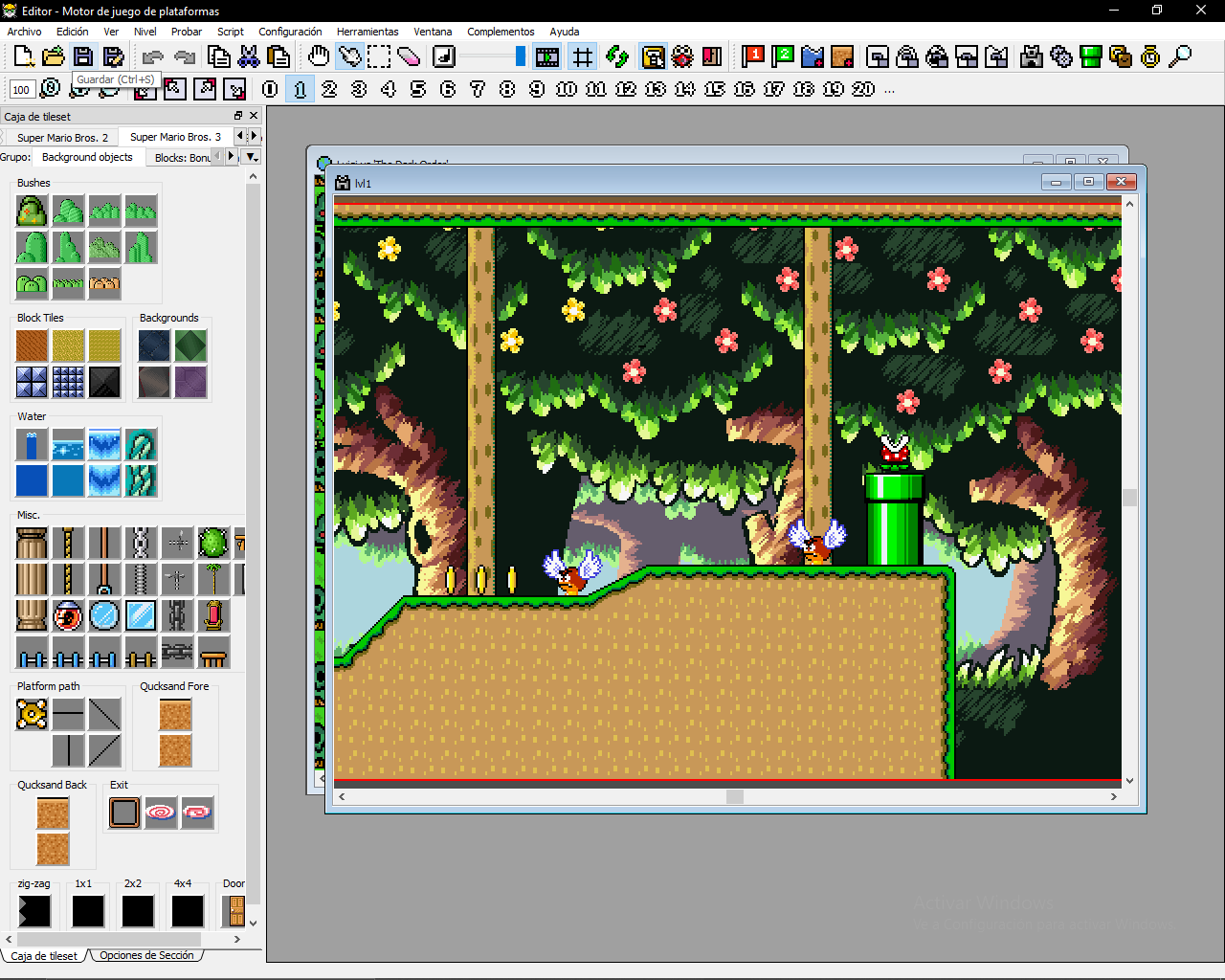Place Player 1 start point red flag

(x=753, y=56)
